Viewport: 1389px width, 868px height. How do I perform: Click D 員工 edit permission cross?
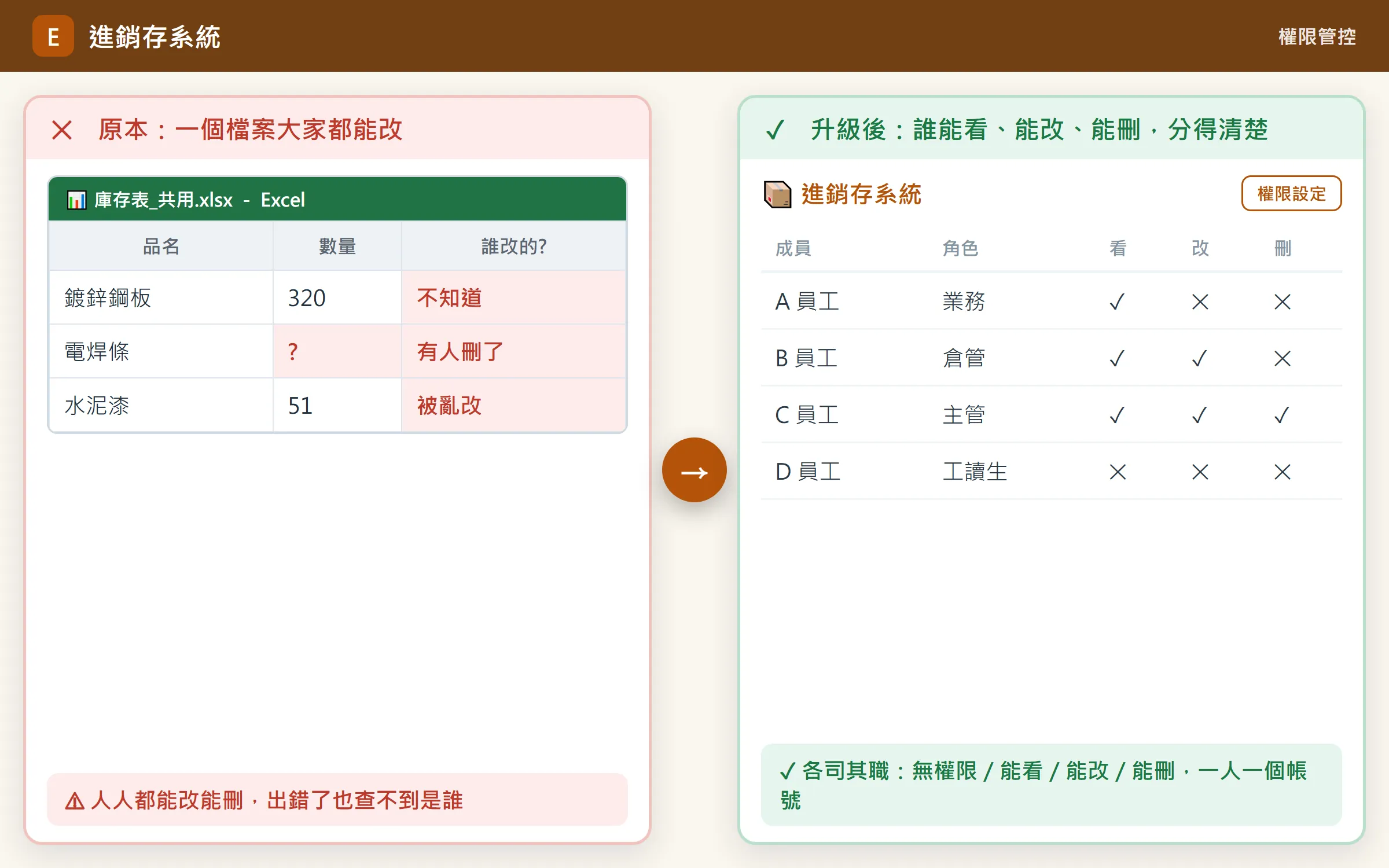coord(1200,472)
